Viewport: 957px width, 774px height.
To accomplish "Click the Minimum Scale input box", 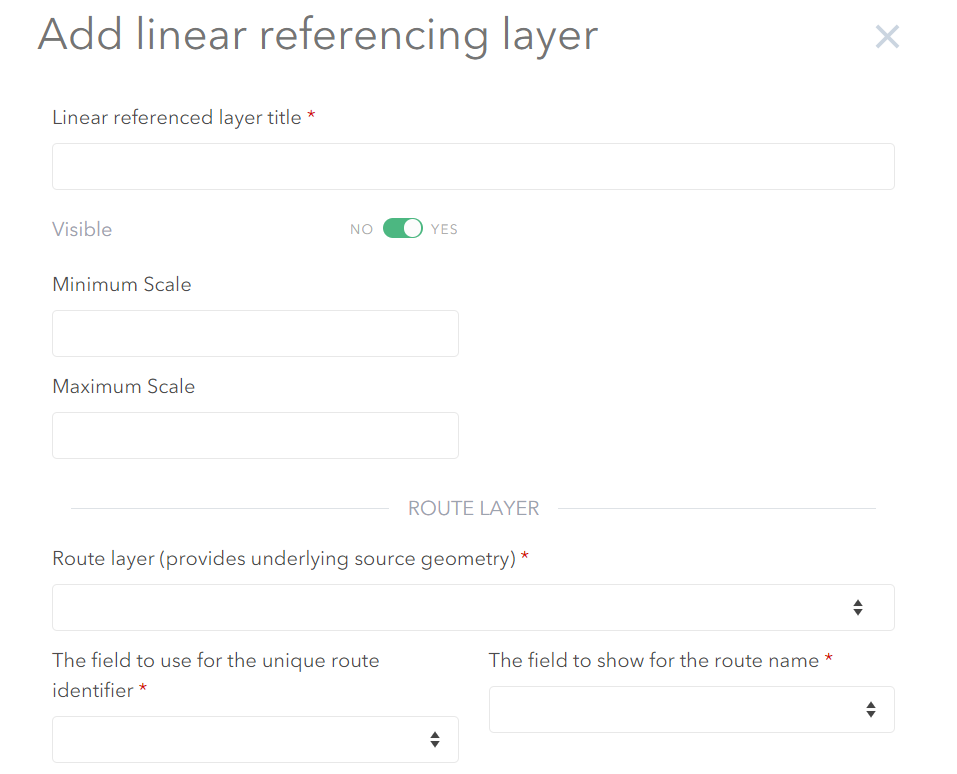I will pyautogui.click(x=255, y=333).
